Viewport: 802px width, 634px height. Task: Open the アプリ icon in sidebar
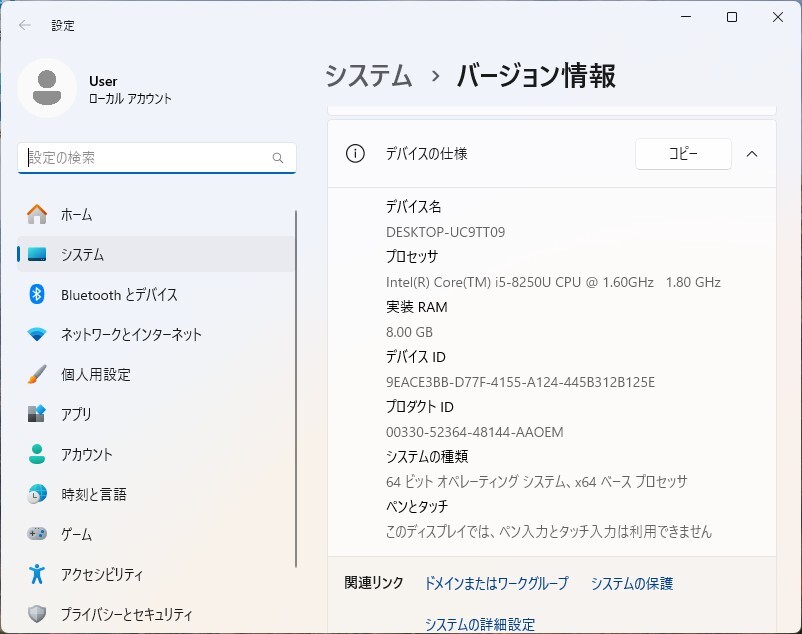coord(37,414)
